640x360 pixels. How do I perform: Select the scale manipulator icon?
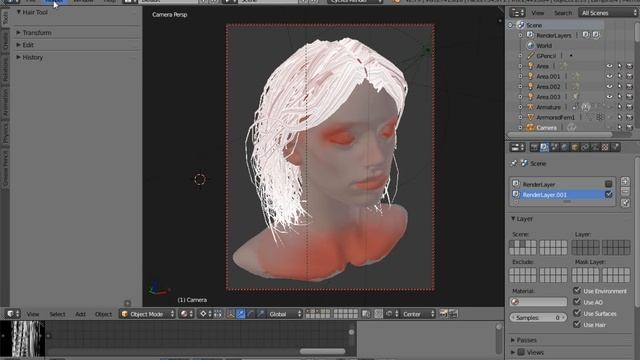click(x=261, y=314)
